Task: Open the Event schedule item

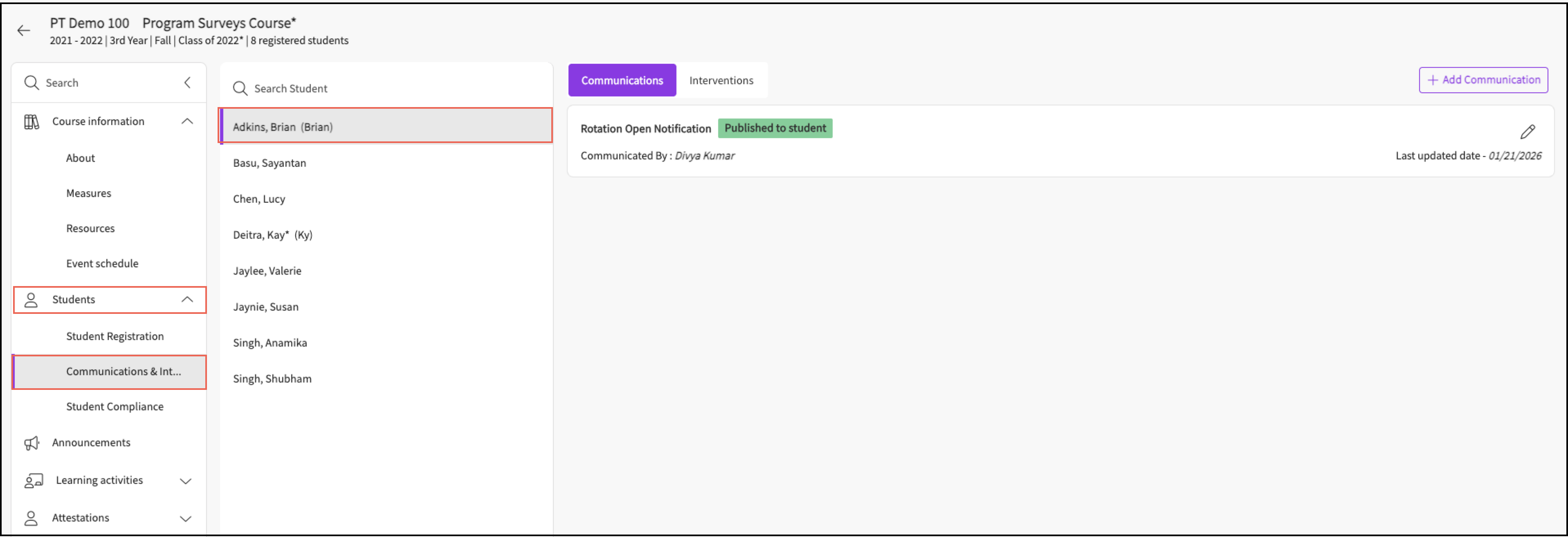Action: [102, 264]
